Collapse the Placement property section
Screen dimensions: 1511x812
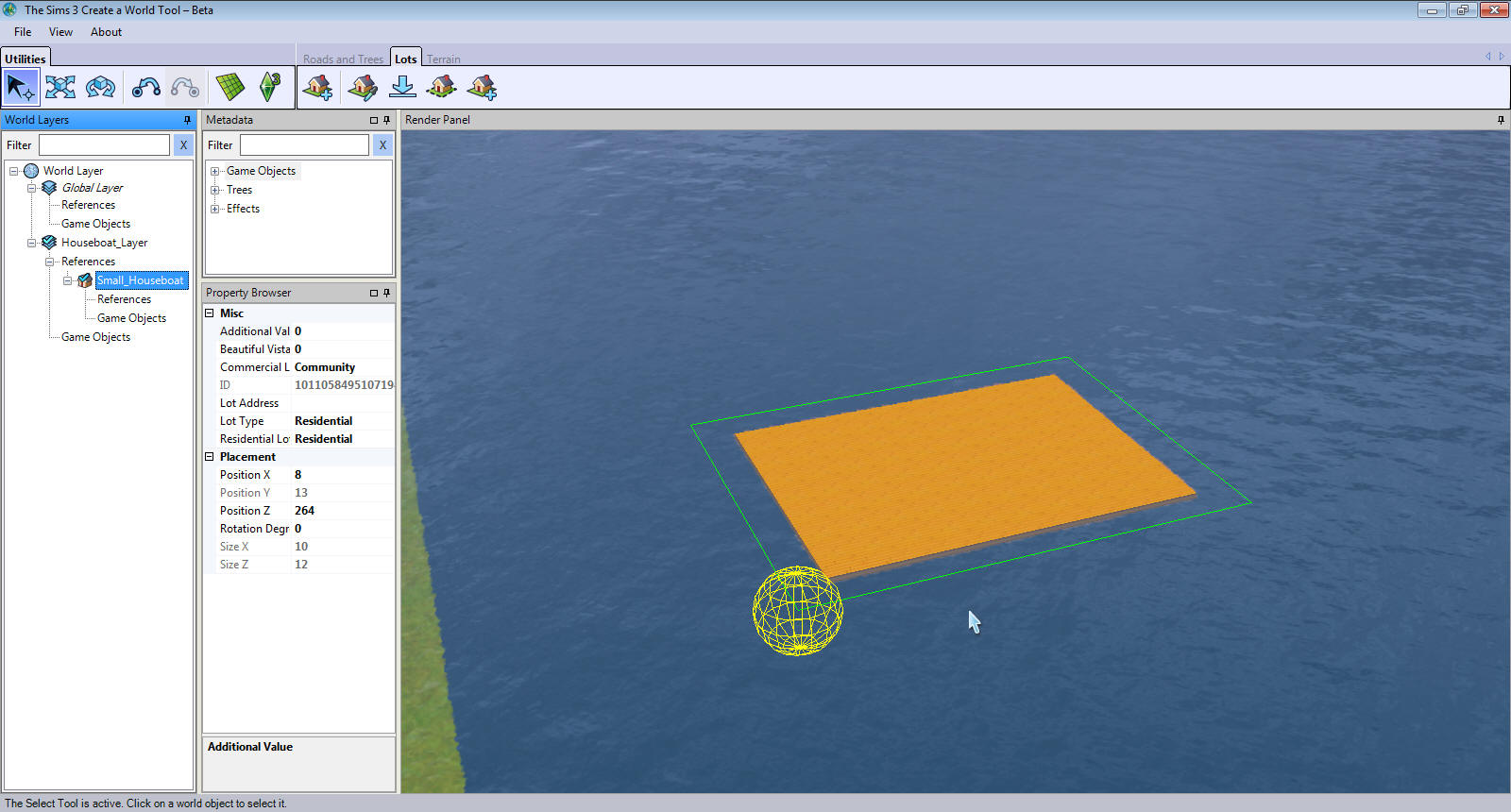point(210,457)
